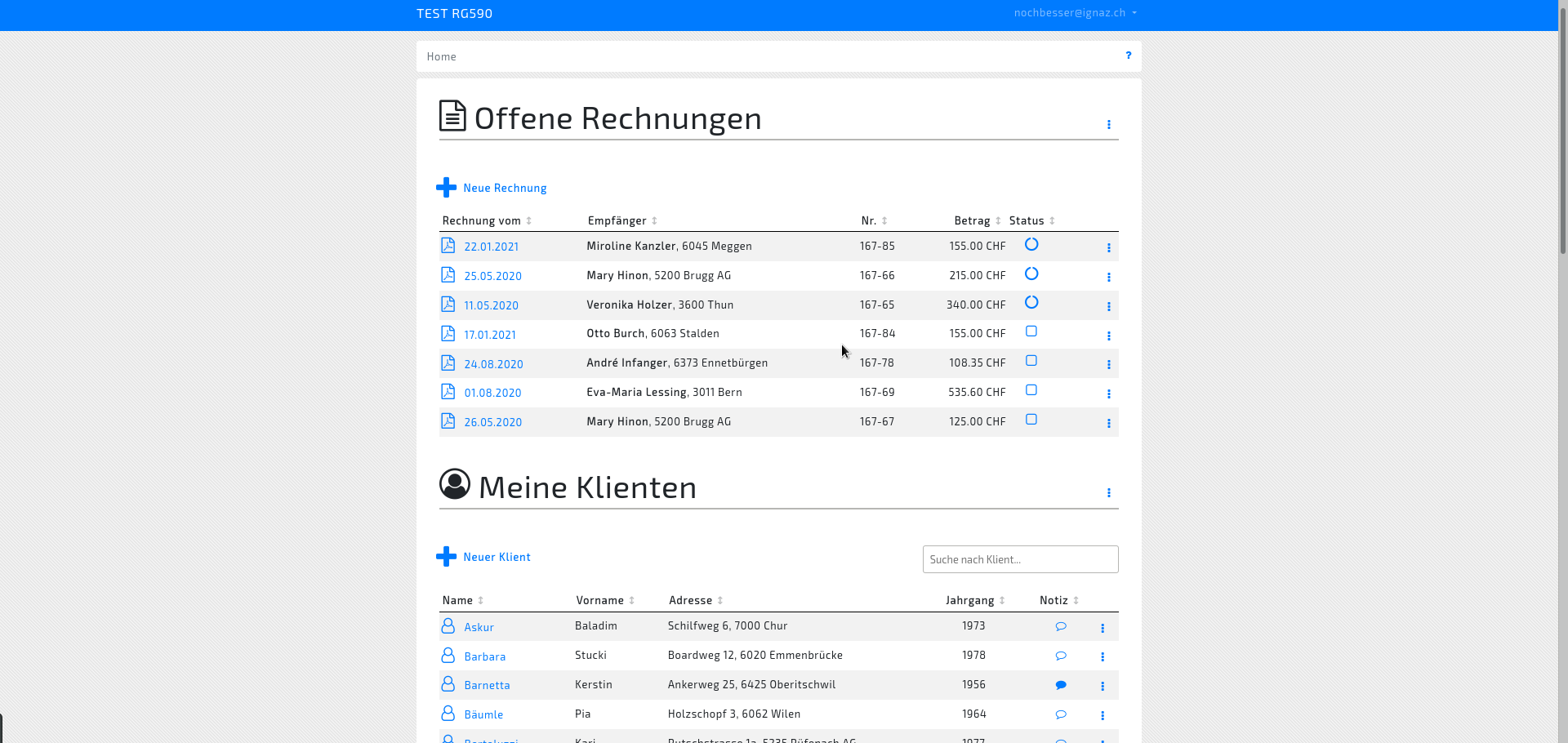Toggle the status checkbox for Eva-Maria Lessing
The height and width of the screenshot is (743, 1568).
click(x=1031, y=390)
